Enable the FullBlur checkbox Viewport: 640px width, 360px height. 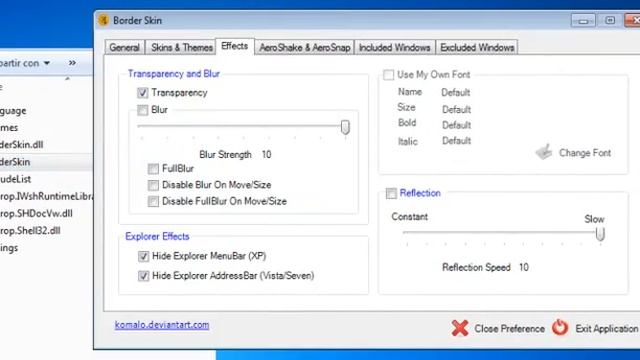(x=153, y=169)
